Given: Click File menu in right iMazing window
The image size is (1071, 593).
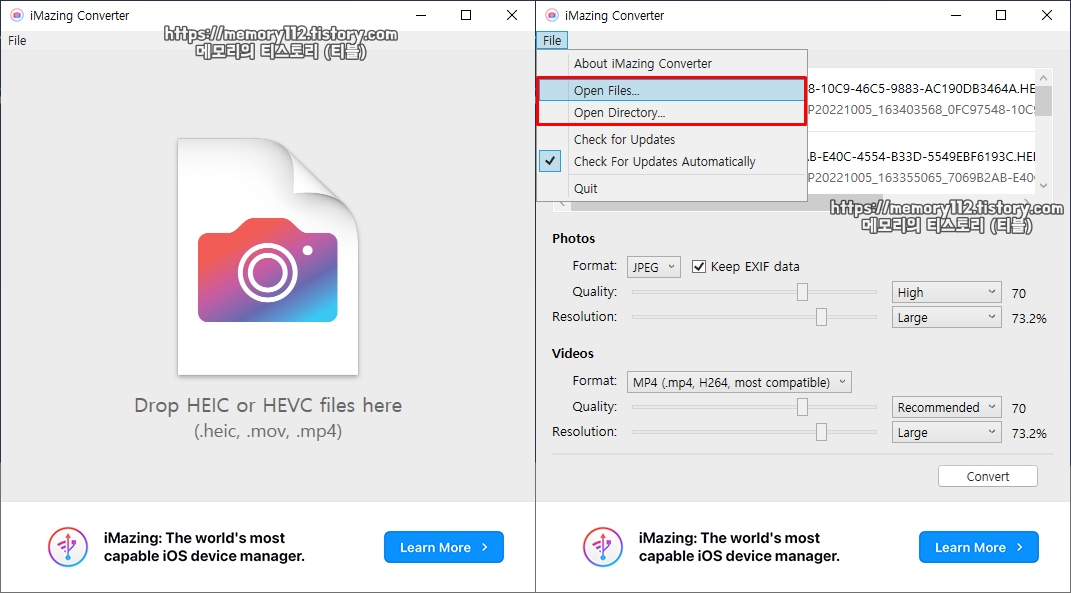Looking at the screenshot, I should click(x=552, y=40).
